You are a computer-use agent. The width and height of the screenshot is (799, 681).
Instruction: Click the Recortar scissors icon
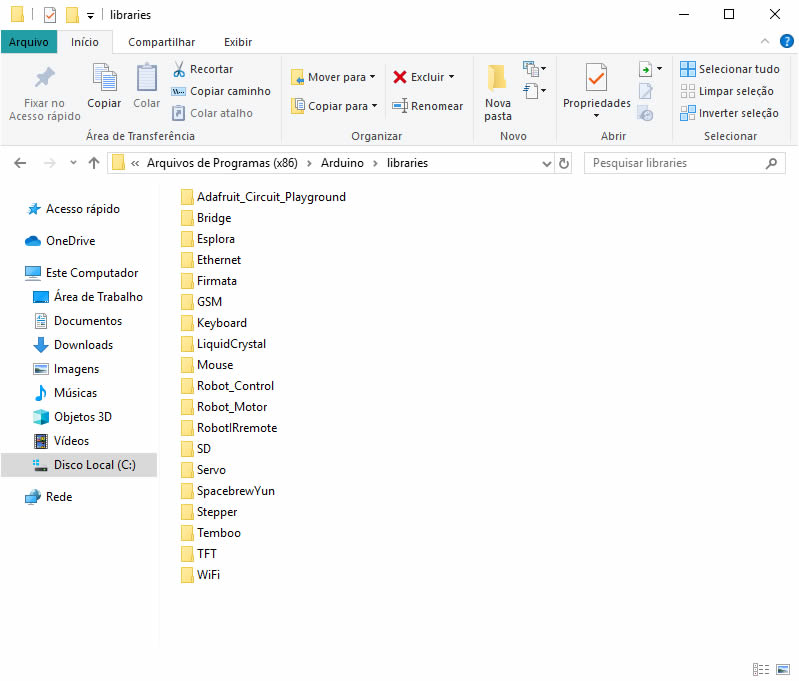click(x=179, y=69)
